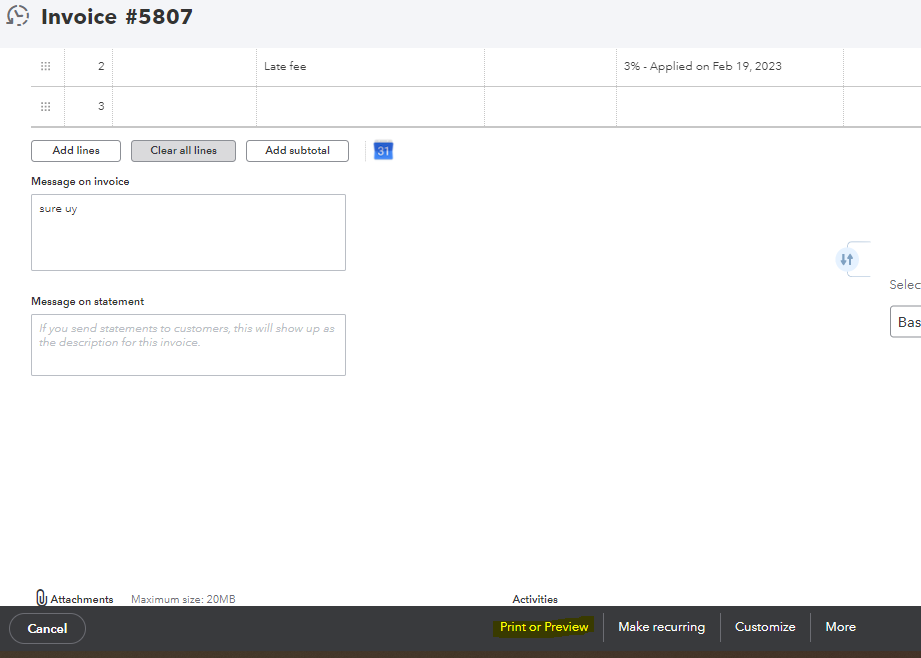Open the dropdown starting with 'Bas'
921x658 pixels.
coord(906,322)
